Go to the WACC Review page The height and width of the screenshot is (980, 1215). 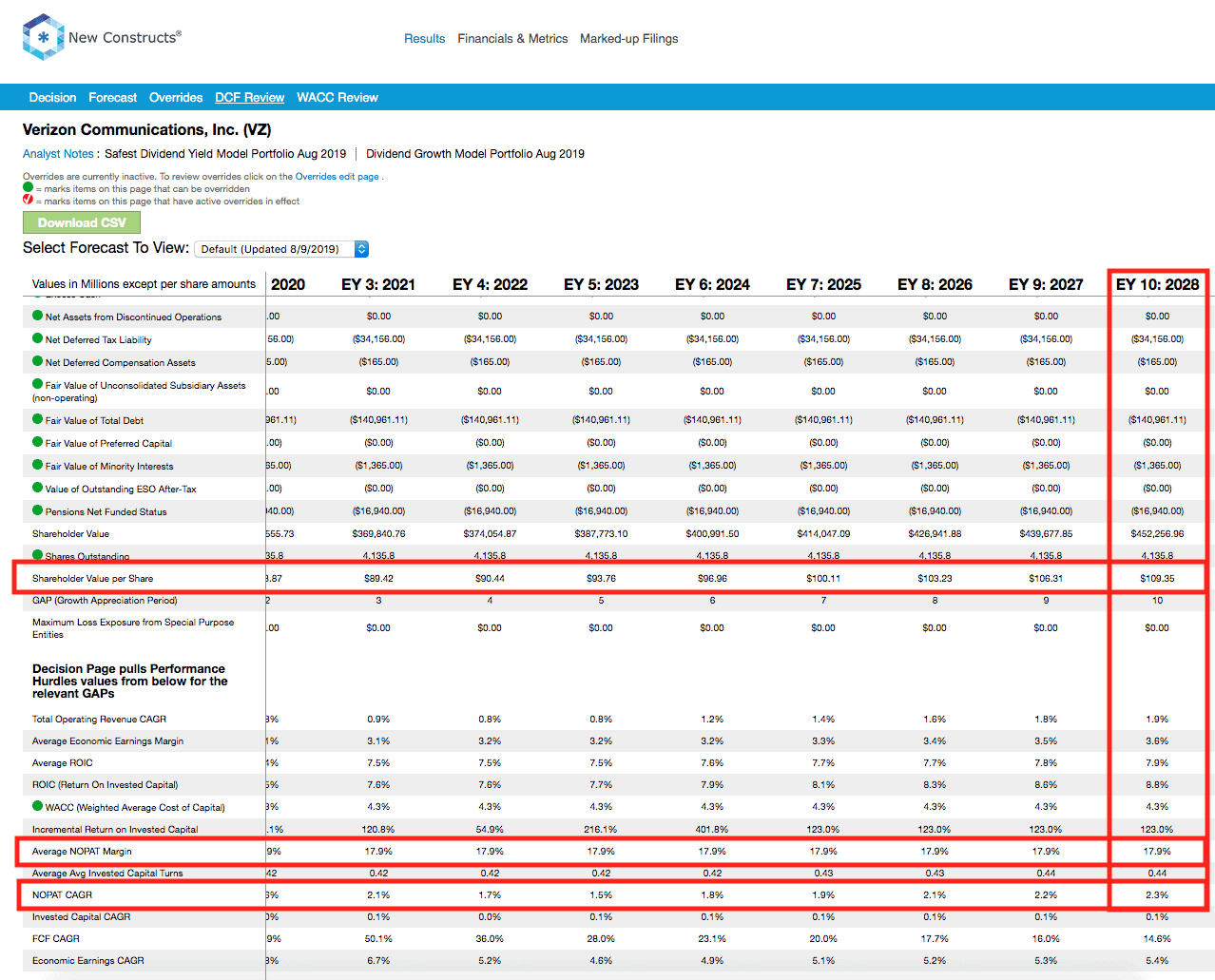tap(337, 97)
